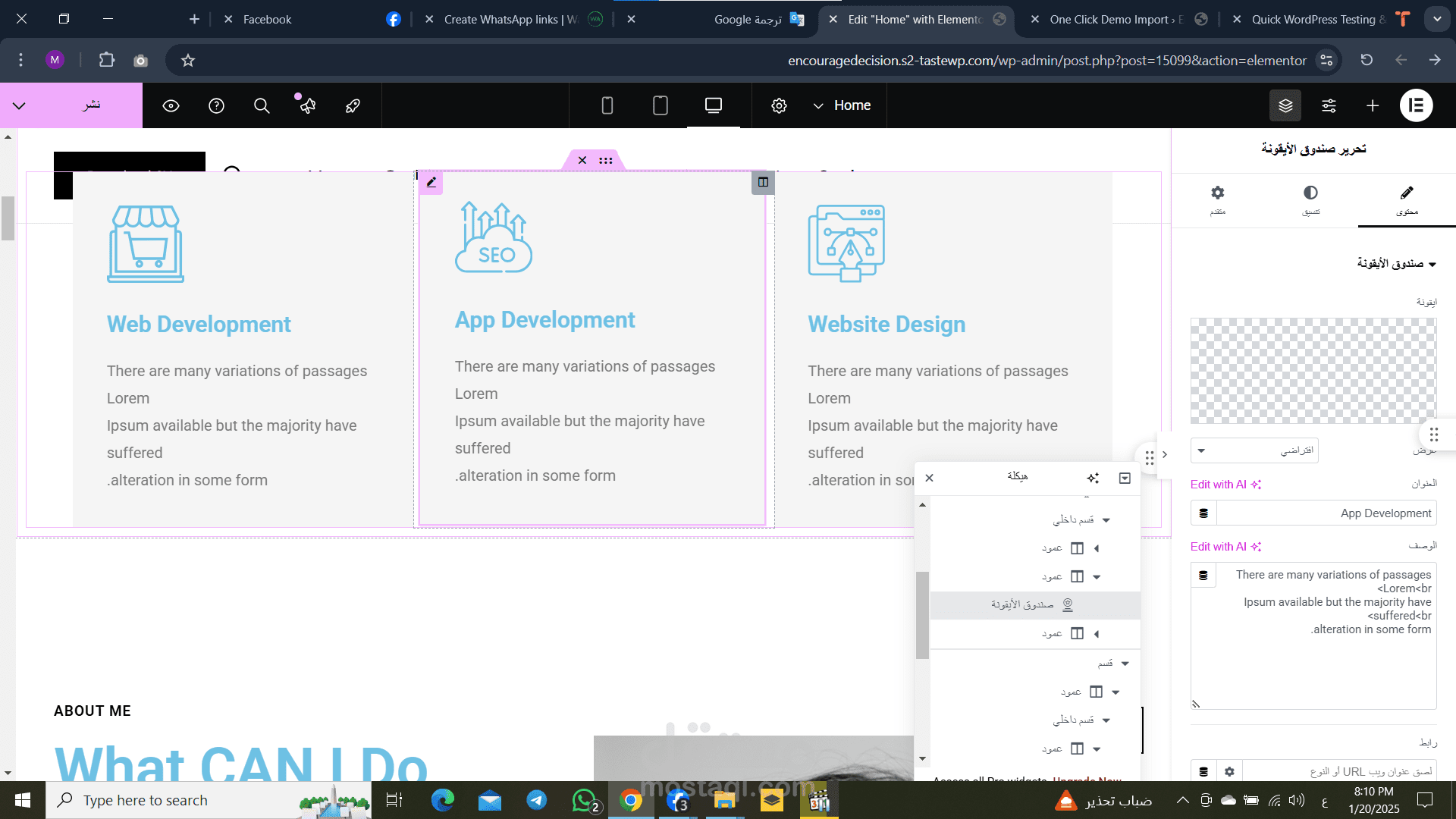
Task: Click the edit pencil on icon box
Action: tap(431, 182)
